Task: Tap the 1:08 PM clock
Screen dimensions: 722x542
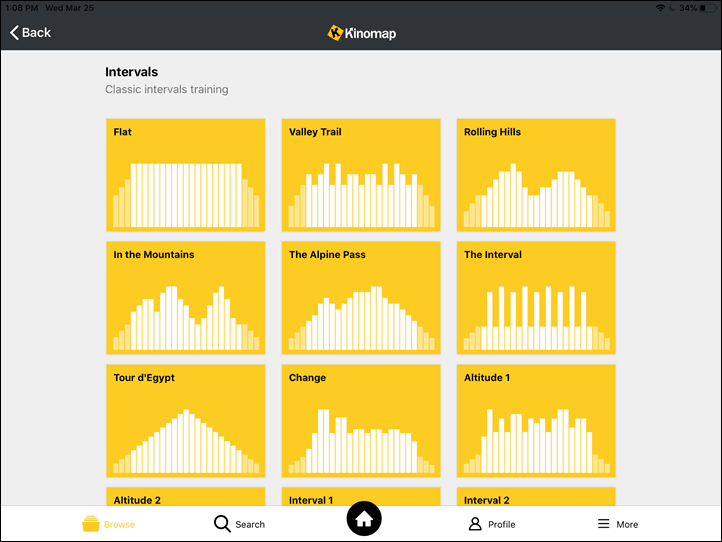Action: (x=22, y=8)
